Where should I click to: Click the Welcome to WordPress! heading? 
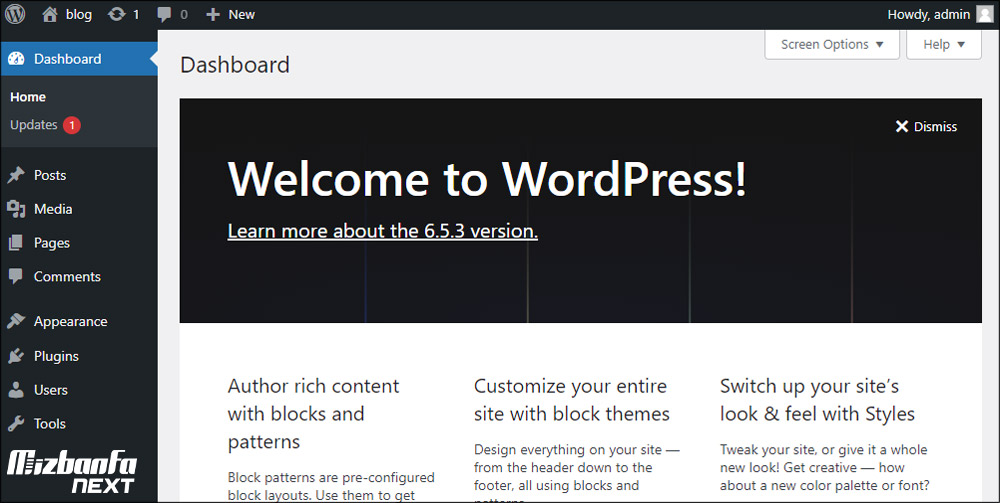click(x=487, y=179)
